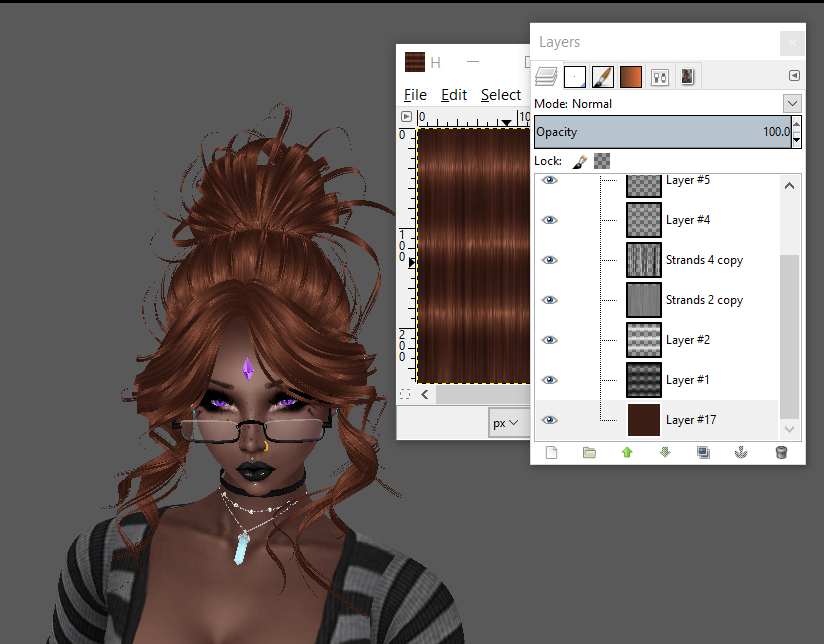
Task: Toggle the Quick Mask button below the ruler
Action: pyautogui.click(x=405, y=394)
